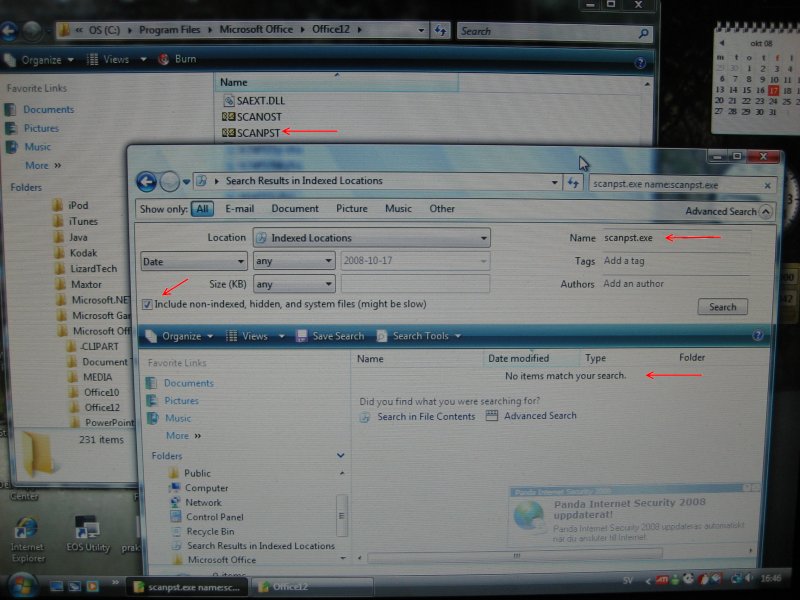The width and height of the screenshot is (800, 600).
Task: Open the Views menu in Office12 window
Action: click(117, 60)
